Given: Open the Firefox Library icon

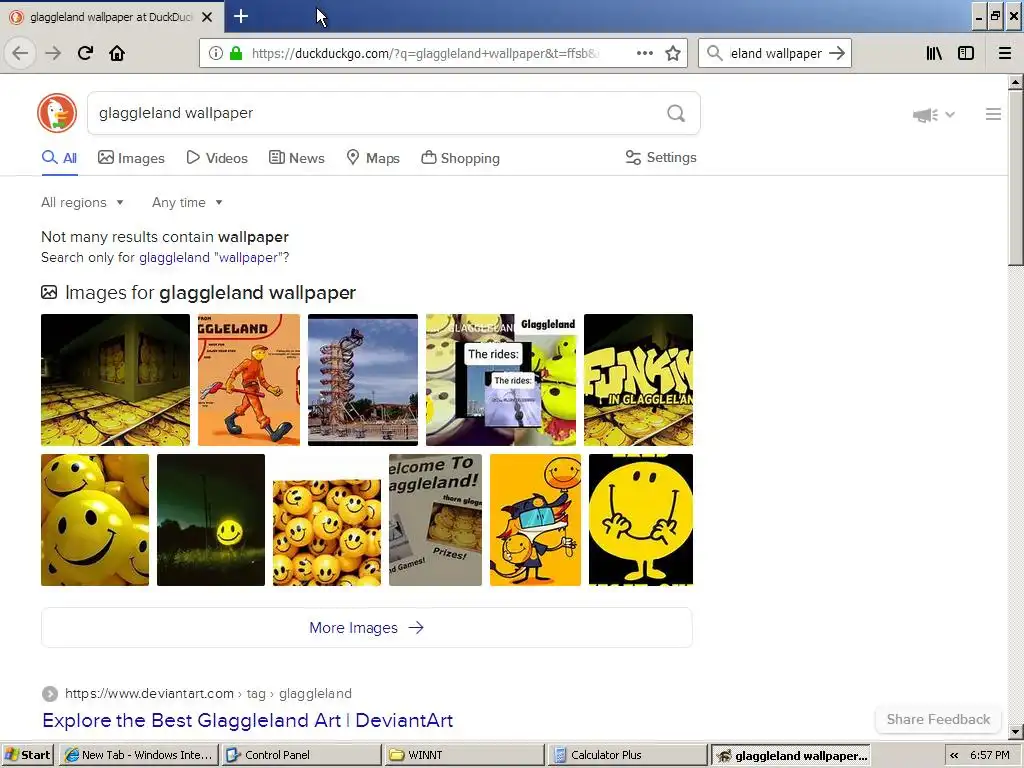Looking at the screenshot, I should click(934, 53).
